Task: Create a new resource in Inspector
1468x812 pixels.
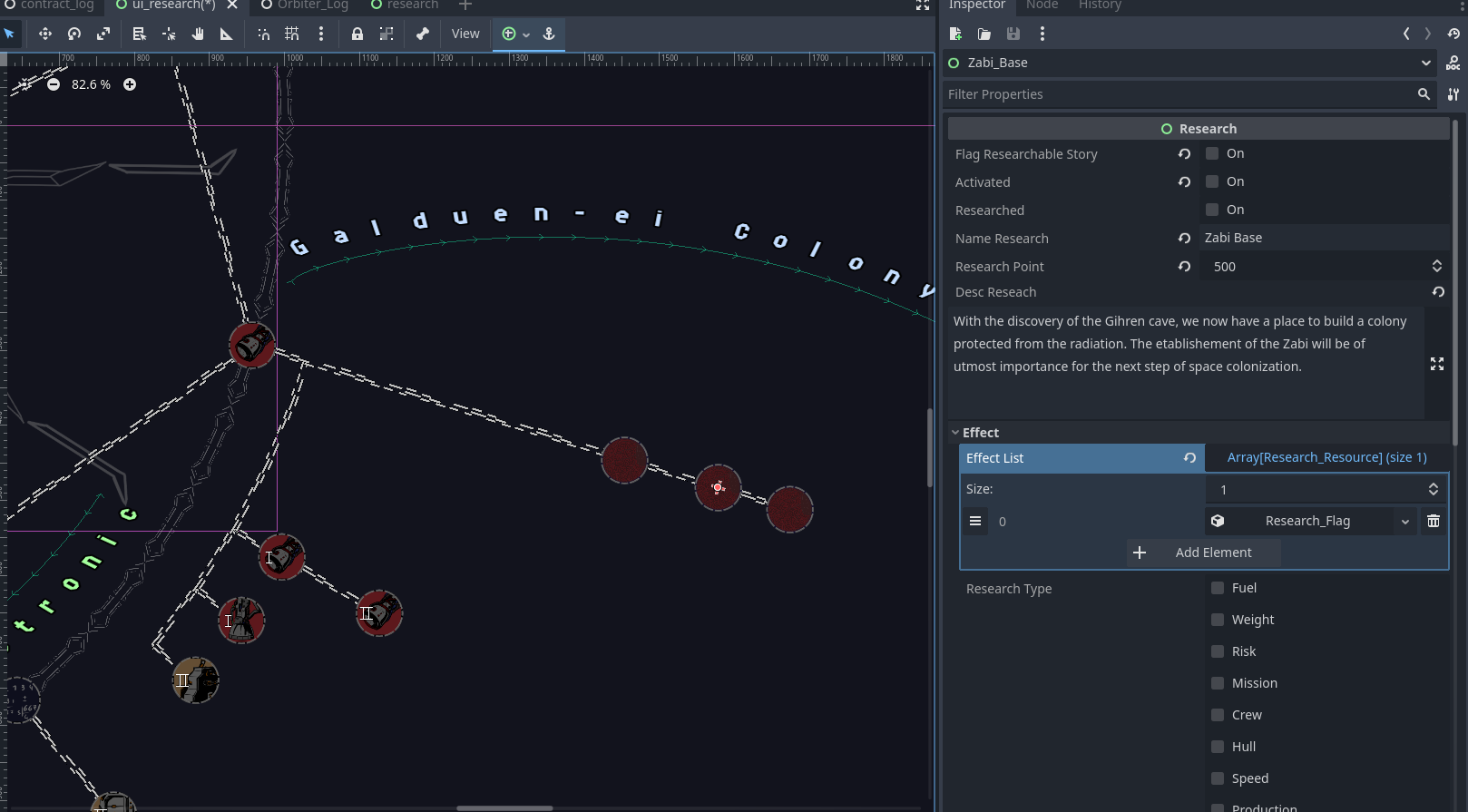Action: (955, 34)
